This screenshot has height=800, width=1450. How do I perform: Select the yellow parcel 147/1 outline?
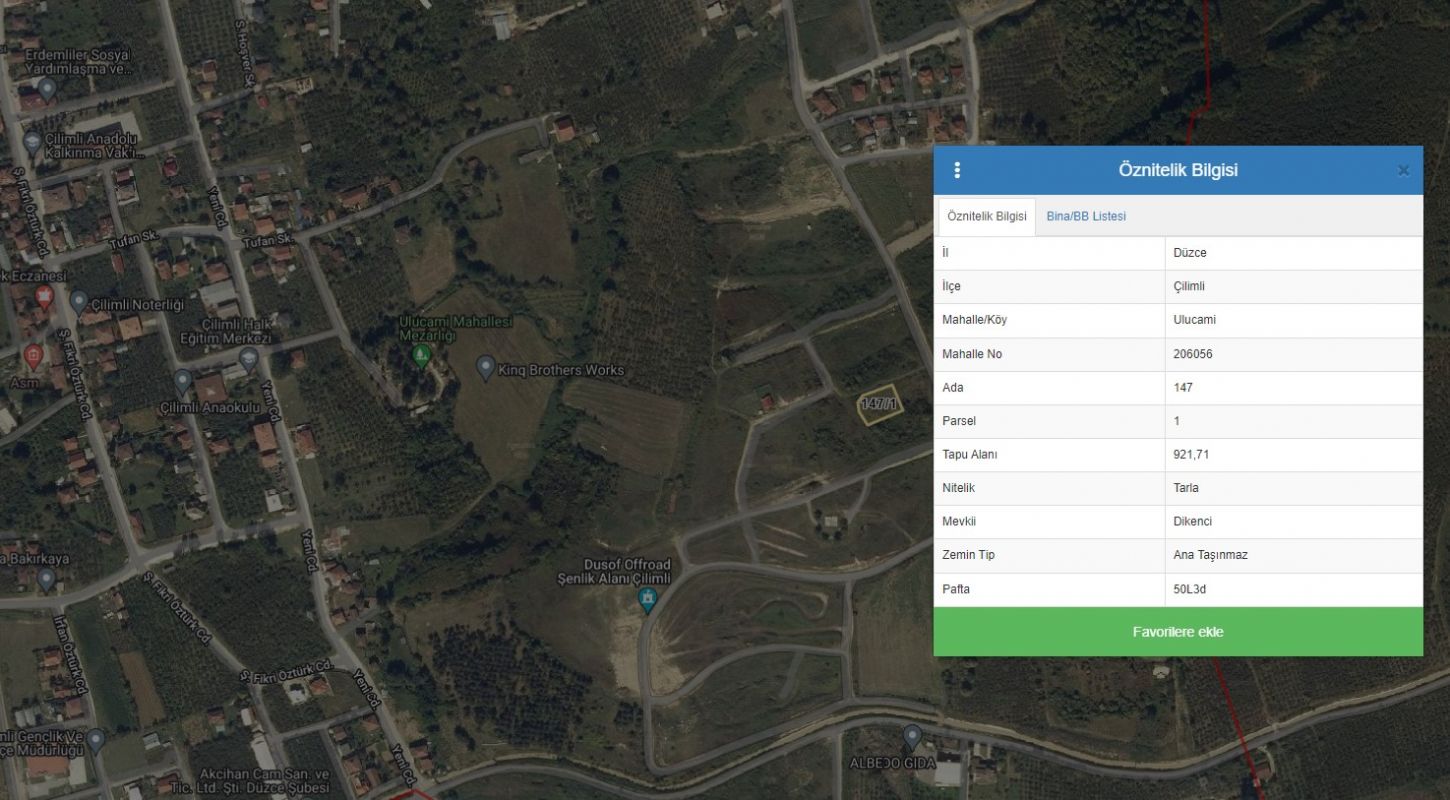[881, 405]
